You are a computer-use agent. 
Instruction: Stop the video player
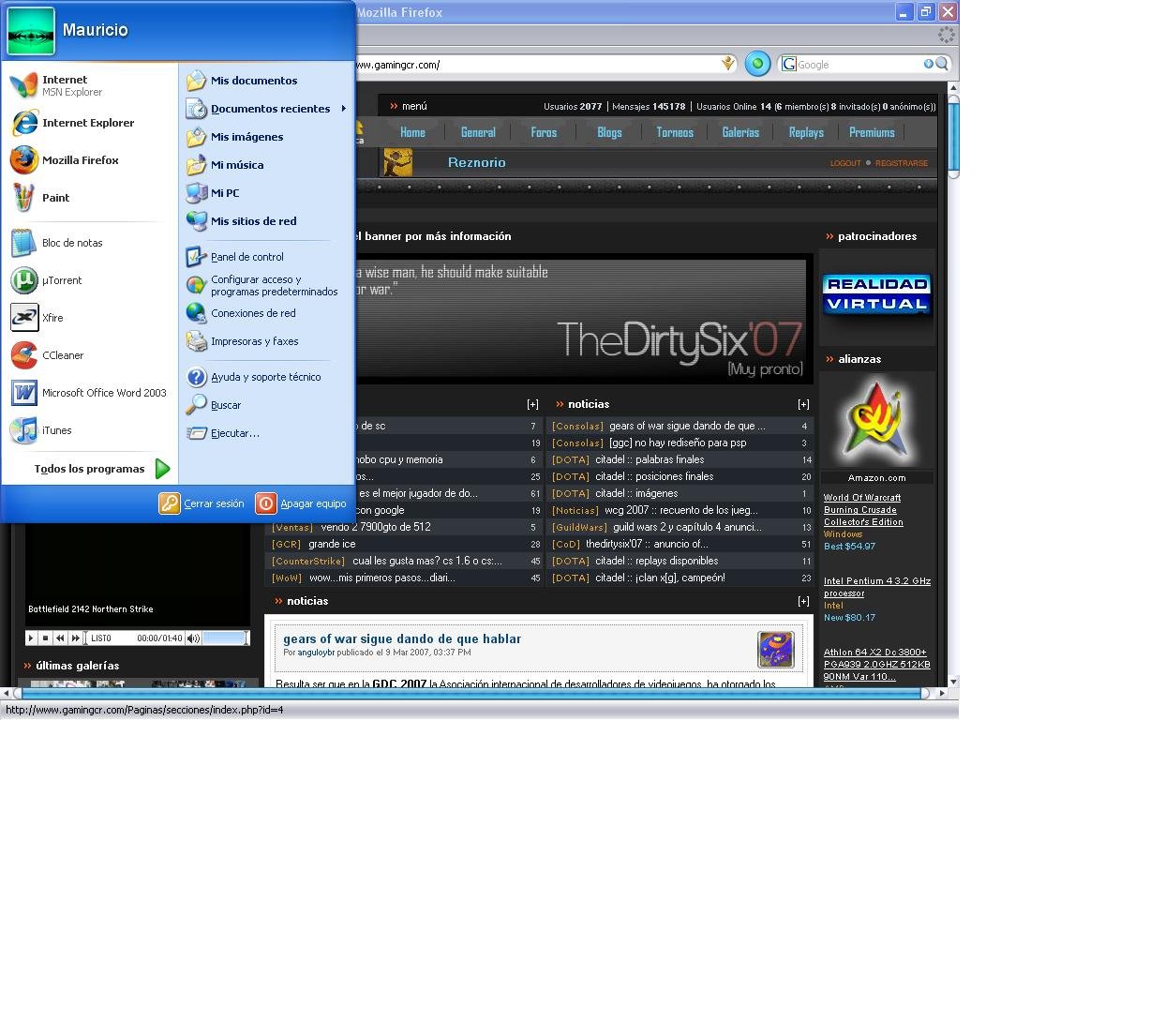pos(45,638)
